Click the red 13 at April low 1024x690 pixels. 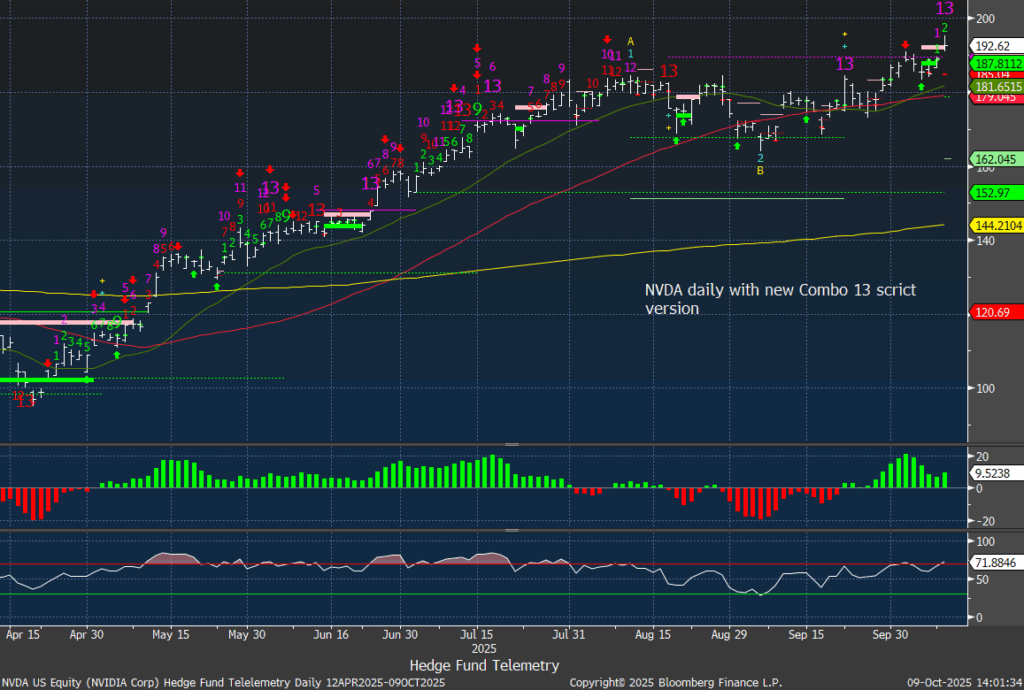(x=25, y=400)
